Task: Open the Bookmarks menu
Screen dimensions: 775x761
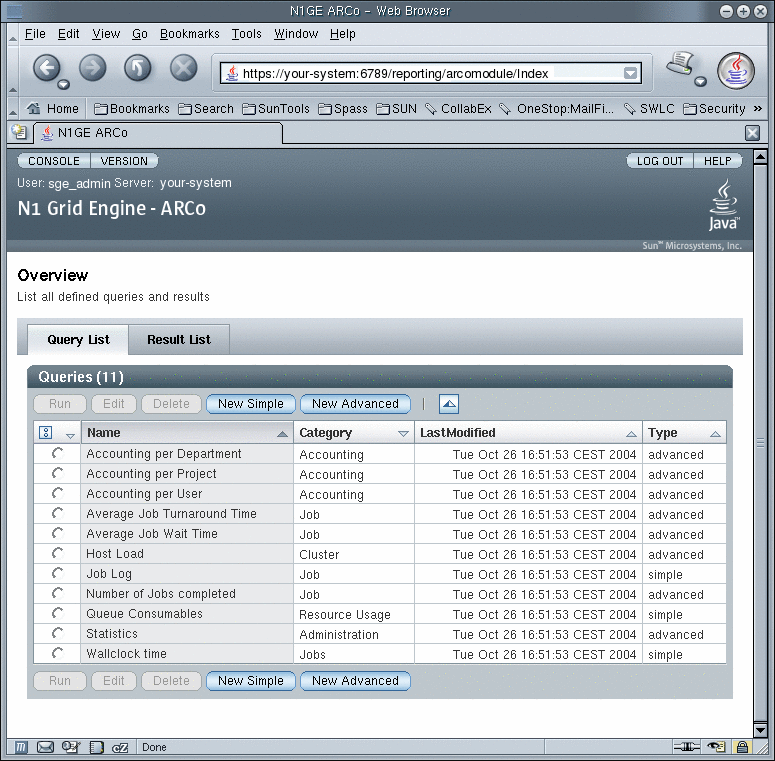Action: pyautogui.click(x=190, y=34)
